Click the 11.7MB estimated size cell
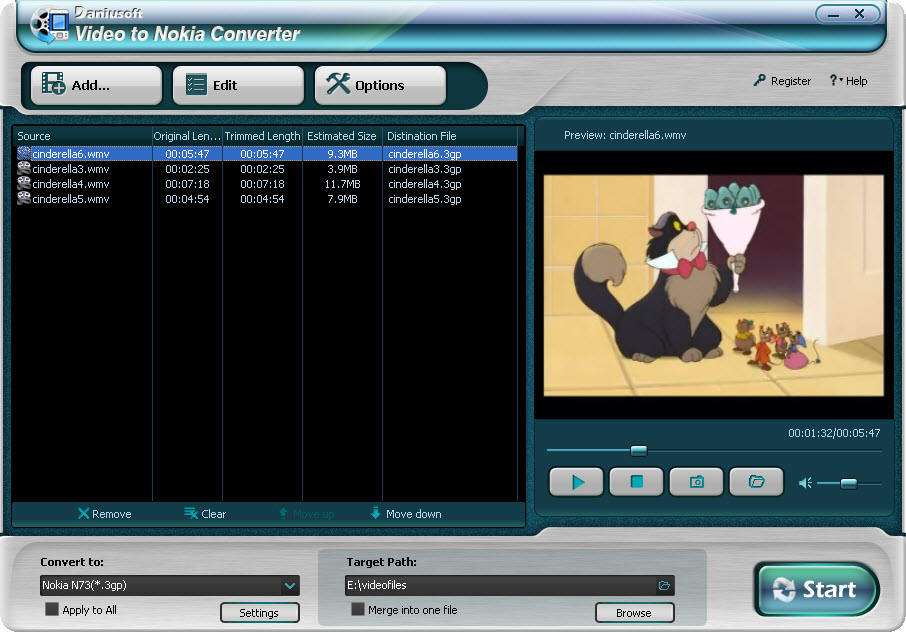This screenshot has width=906, height=632. (342, 184)
